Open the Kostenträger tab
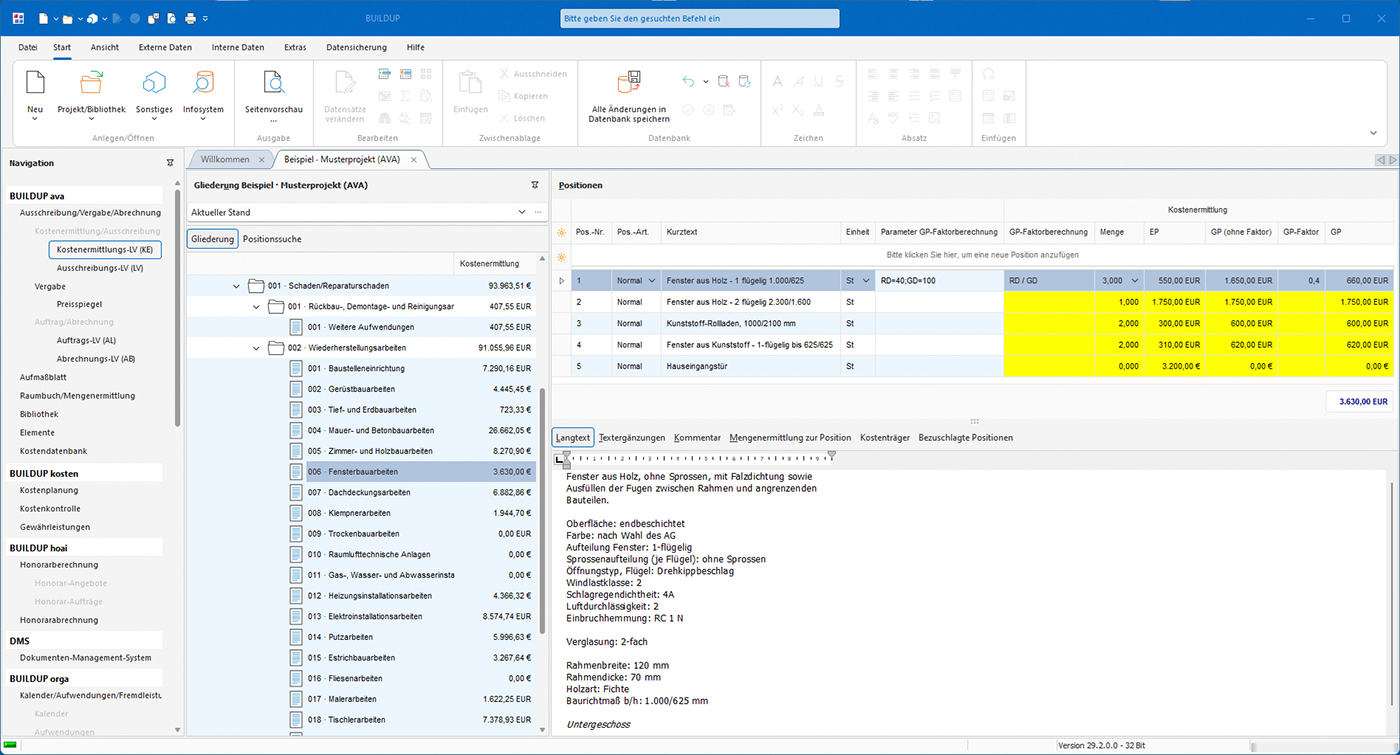 click(885, 437)
